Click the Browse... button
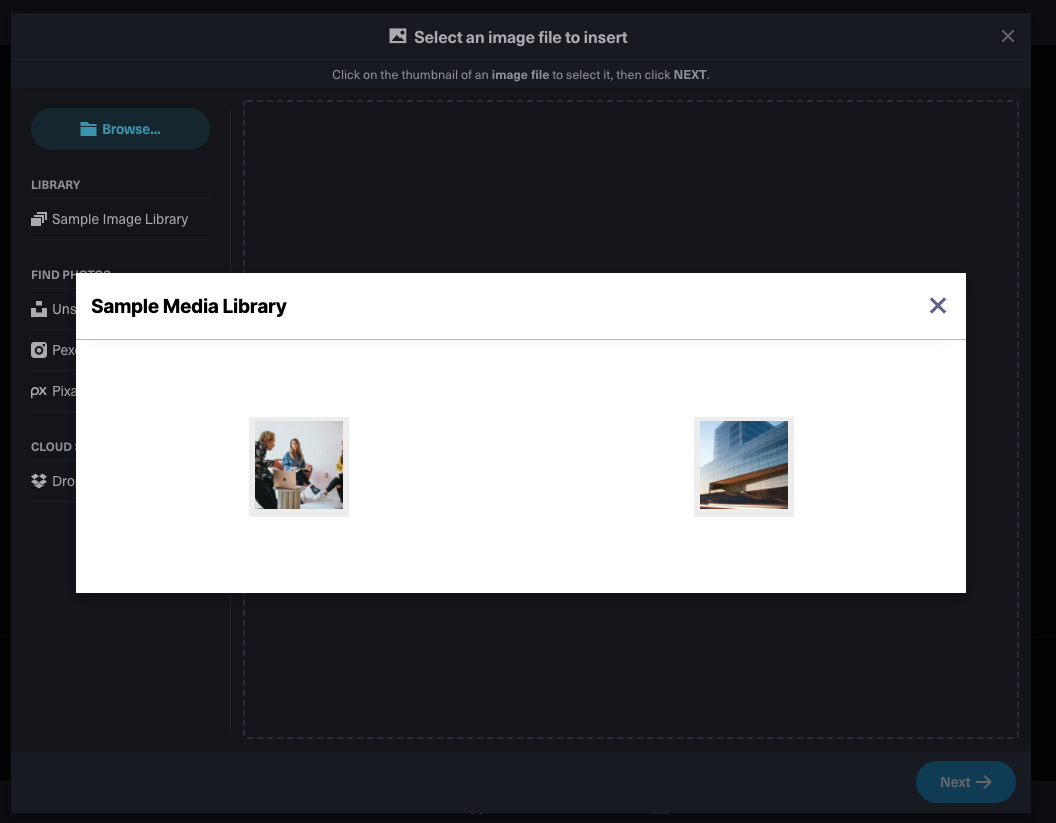Viewport: 1056px width, 823px height. tap(120, 128)
